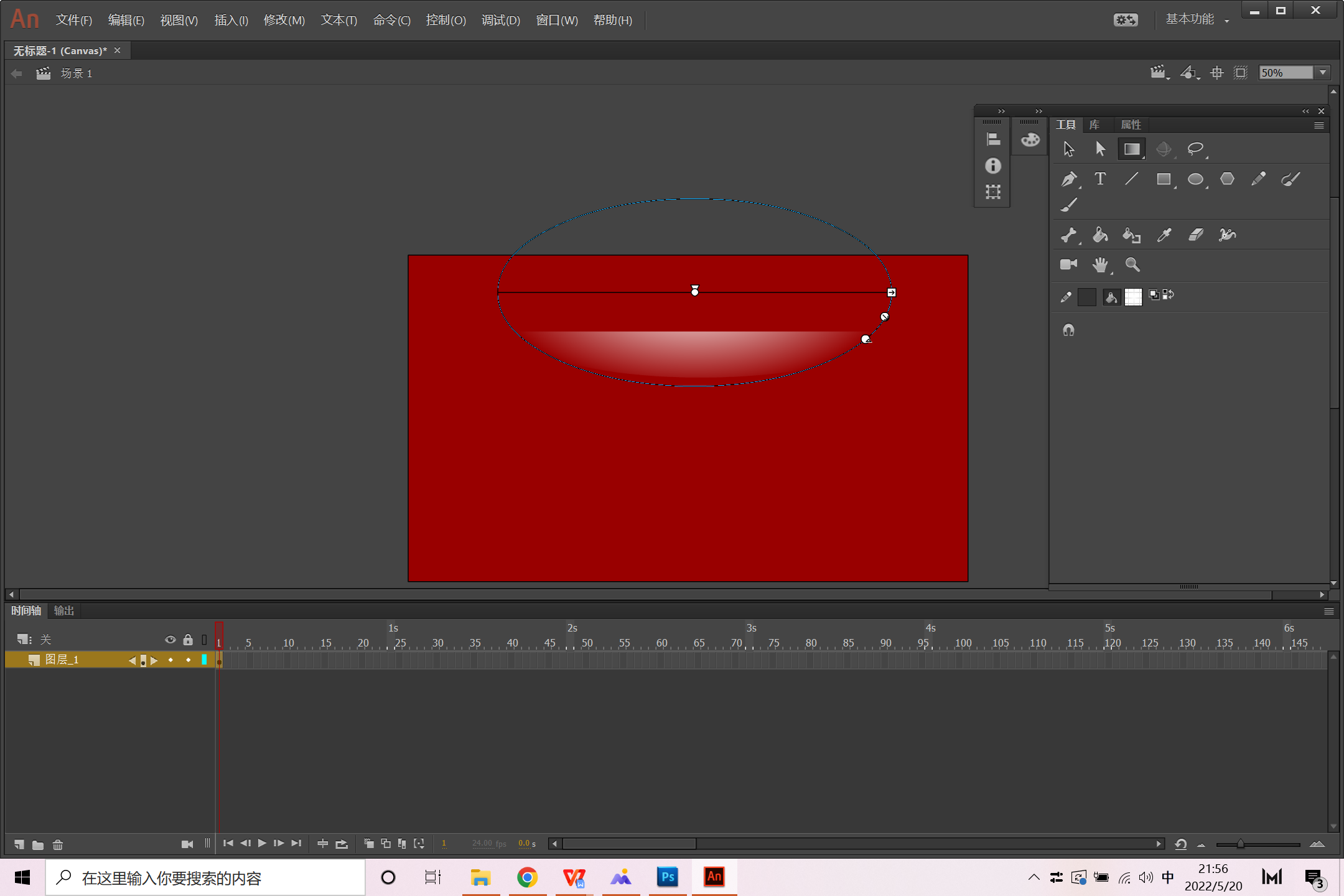Toggle lock all layers padlock icon
The width and height of the screenshot is (1344, 896).
(x=188, y=640)
